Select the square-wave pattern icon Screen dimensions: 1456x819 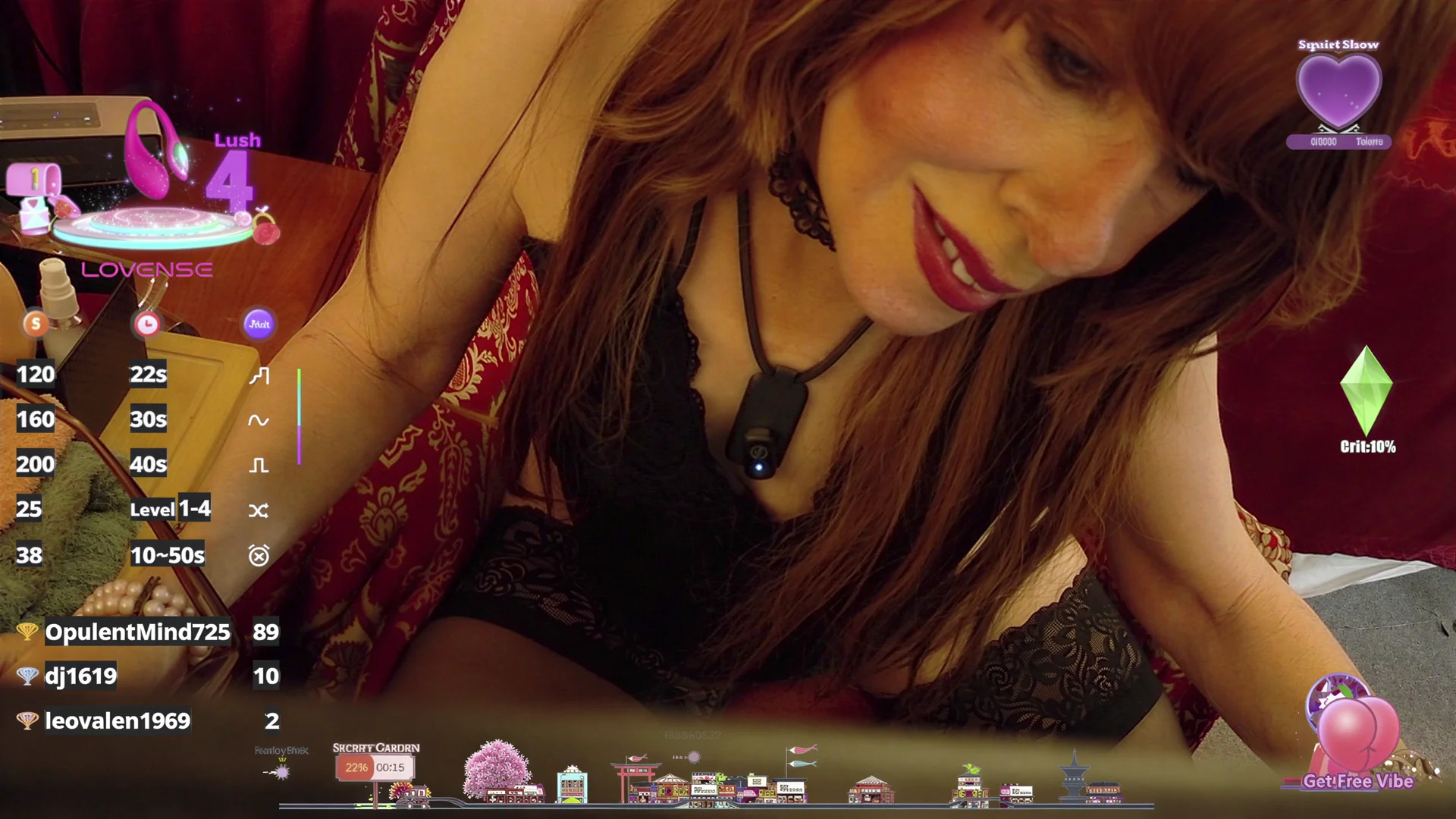click(x=259, y=465)
